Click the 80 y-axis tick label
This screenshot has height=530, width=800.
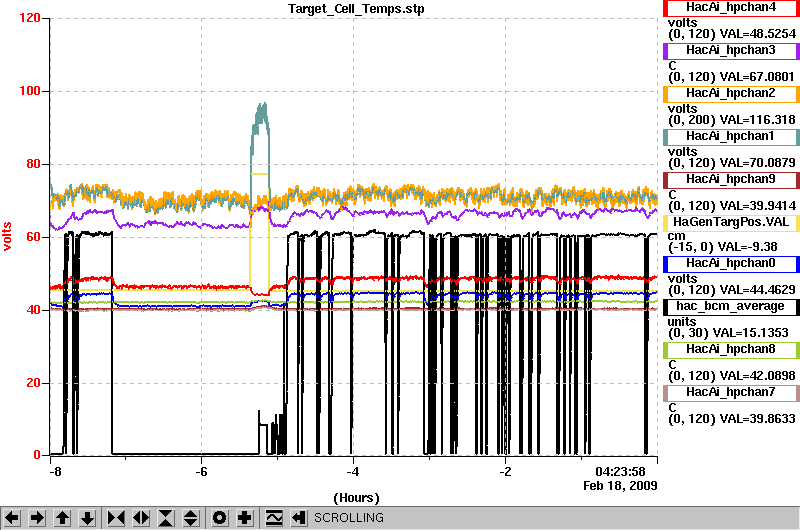tap(33, 164)
